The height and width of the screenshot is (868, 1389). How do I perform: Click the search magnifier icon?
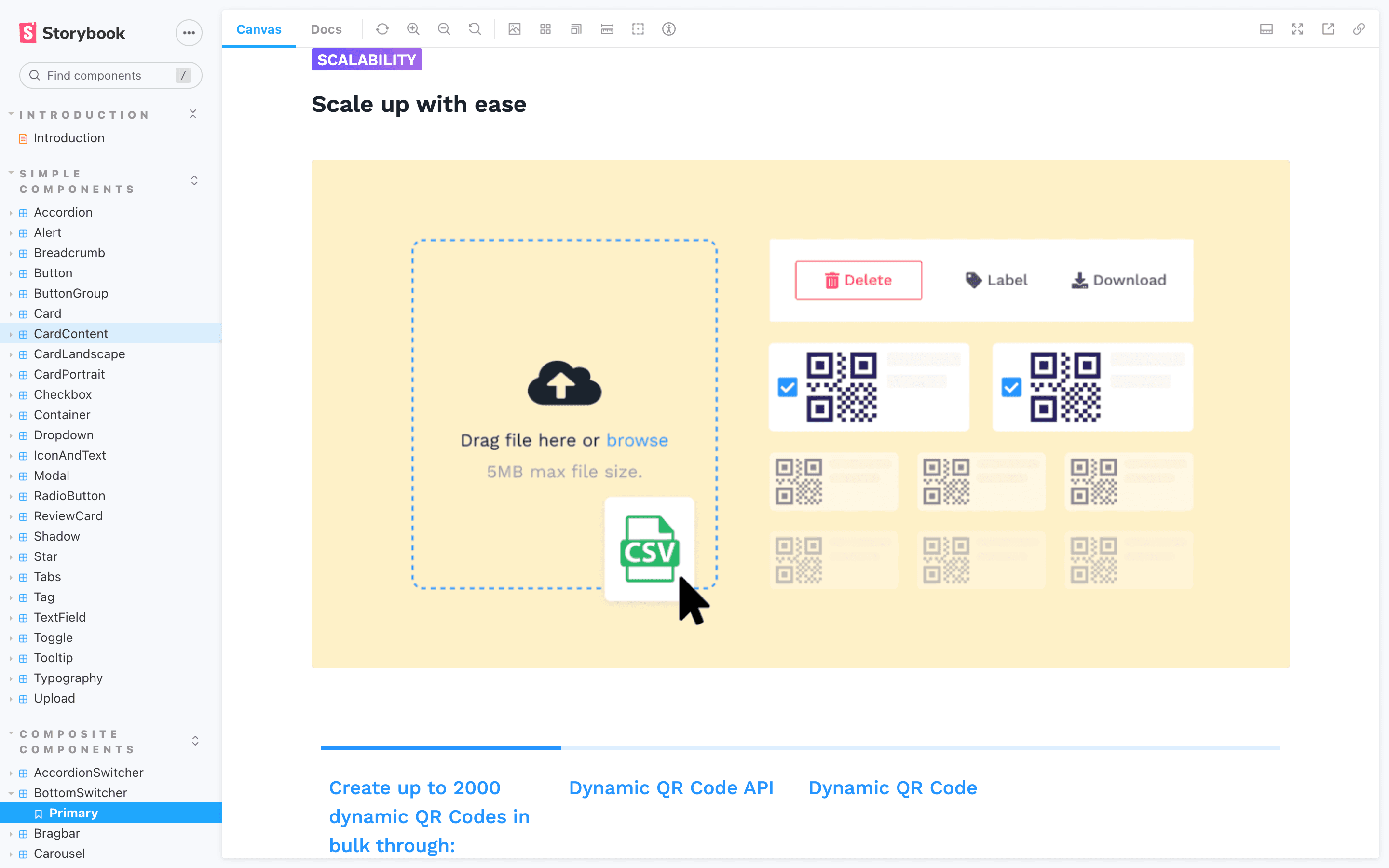tap(34, 75)
